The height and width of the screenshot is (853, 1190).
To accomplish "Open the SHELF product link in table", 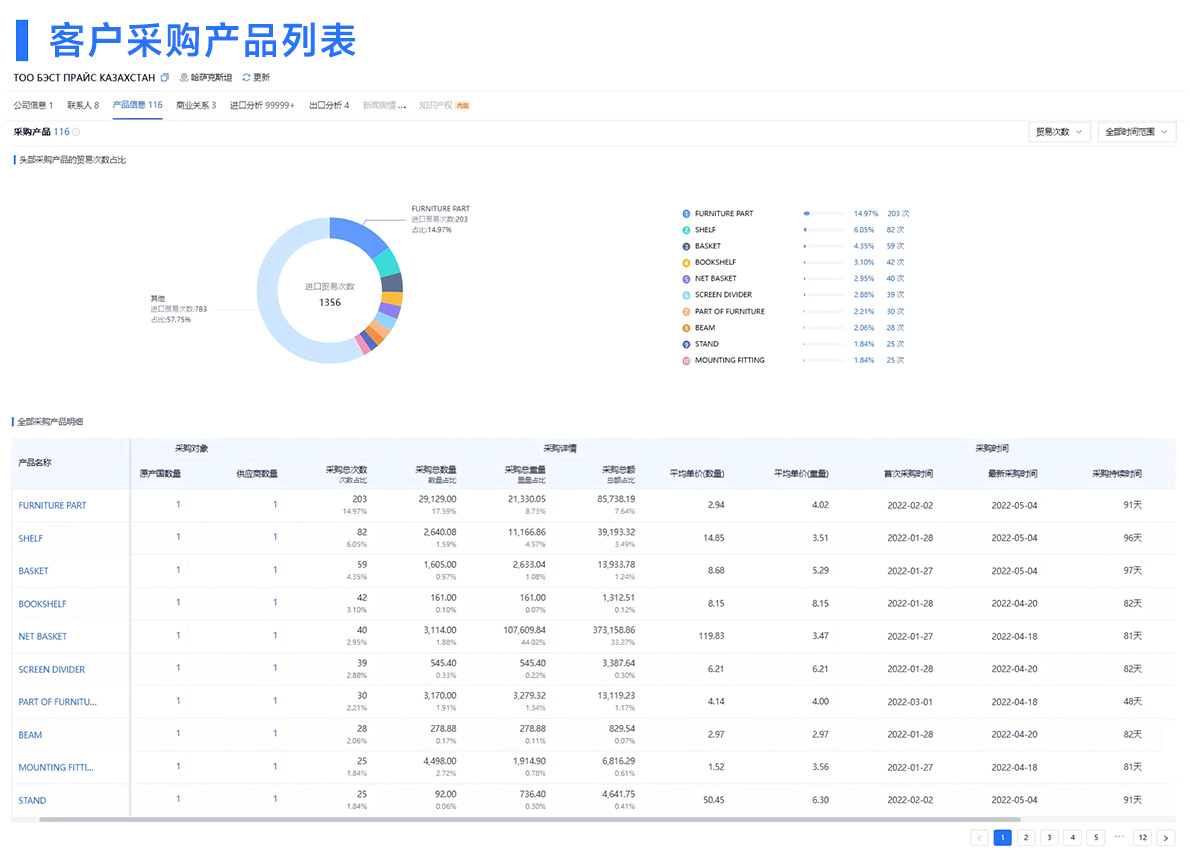I will coord(30,539).
